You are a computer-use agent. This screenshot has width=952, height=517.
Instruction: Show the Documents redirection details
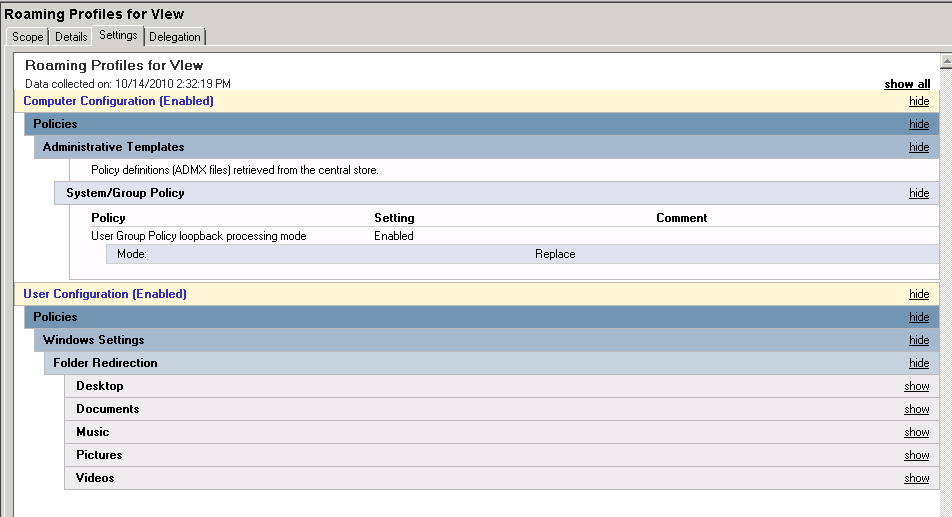coord(916,409)
